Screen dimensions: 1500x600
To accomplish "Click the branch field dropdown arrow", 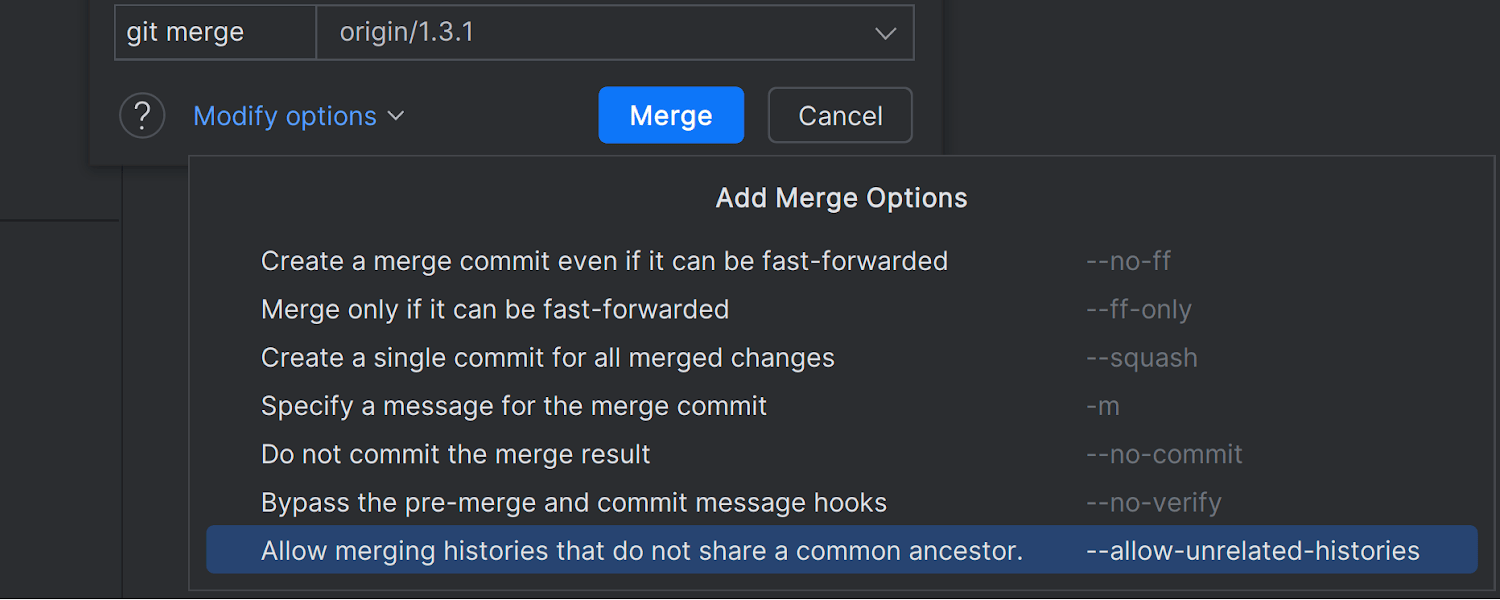I will click(x=885, y=33).
